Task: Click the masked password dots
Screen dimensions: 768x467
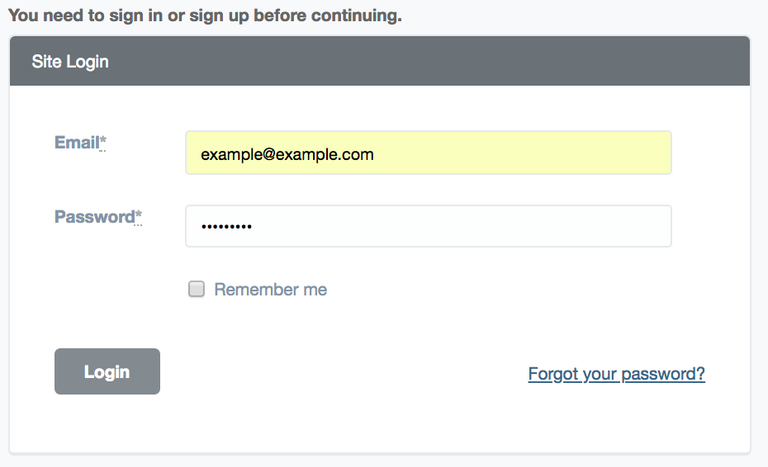Action: [x=226, y=227]
